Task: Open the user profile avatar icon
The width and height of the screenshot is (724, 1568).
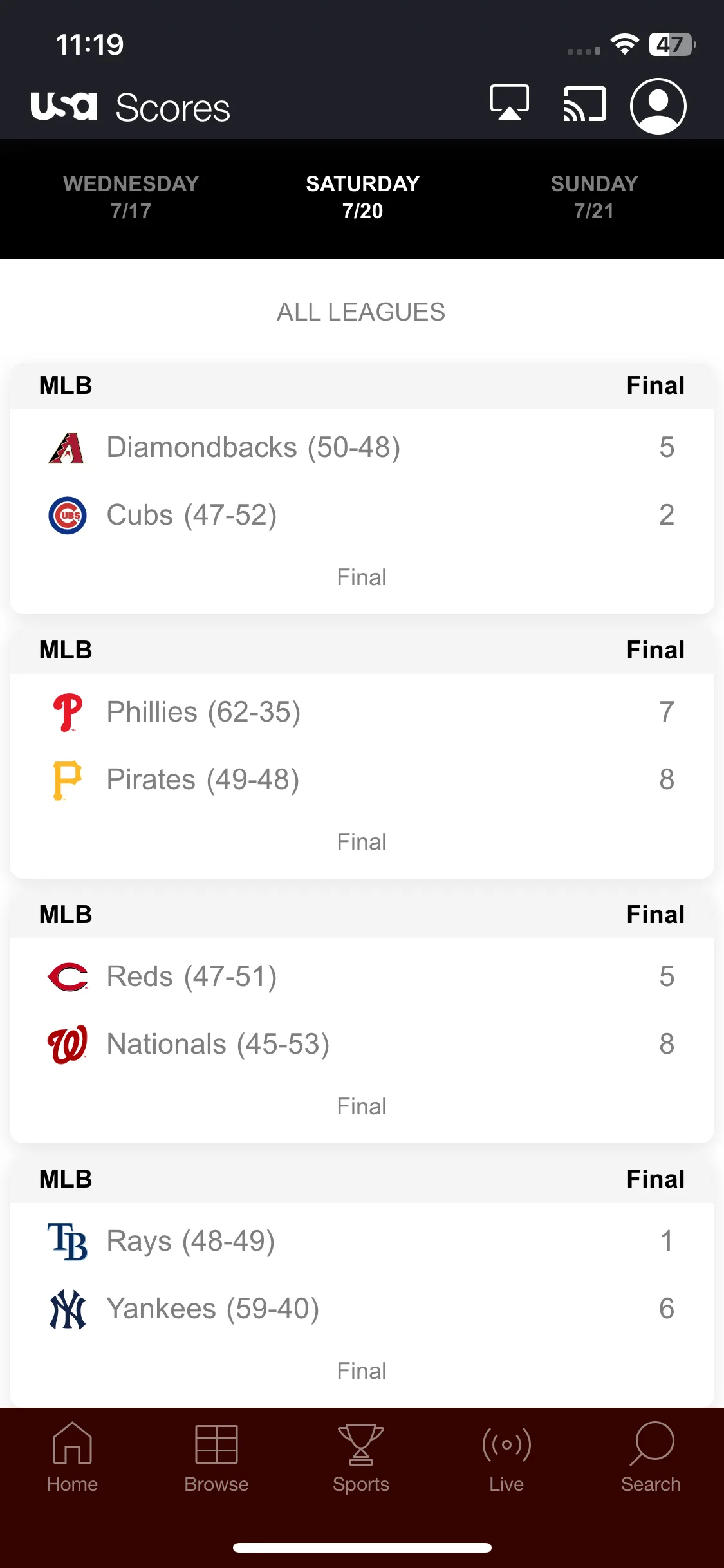Action: [x=658, y=106]
